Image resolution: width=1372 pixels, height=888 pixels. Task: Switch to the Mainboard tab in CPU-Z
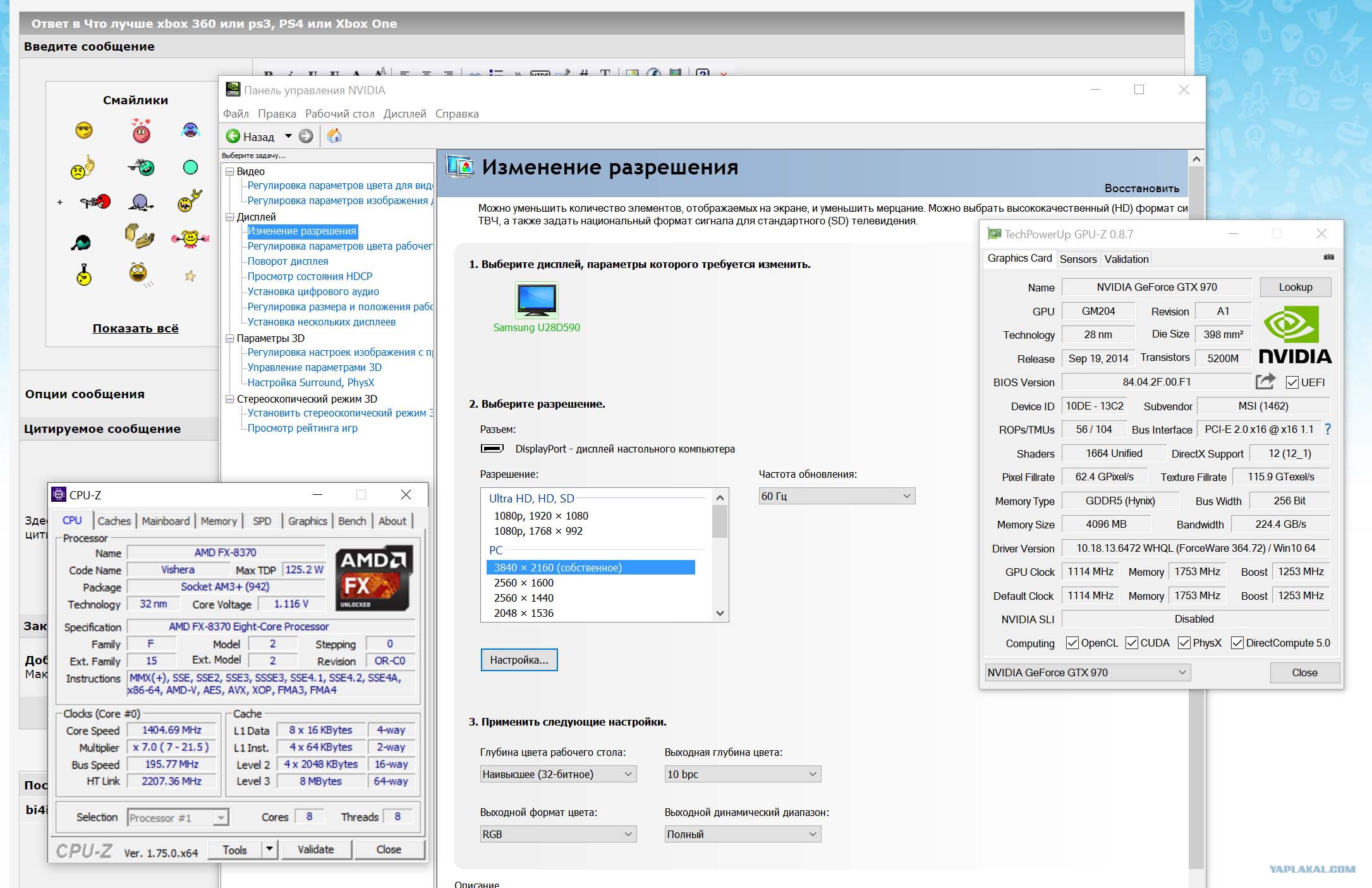[x=166, y=521]
